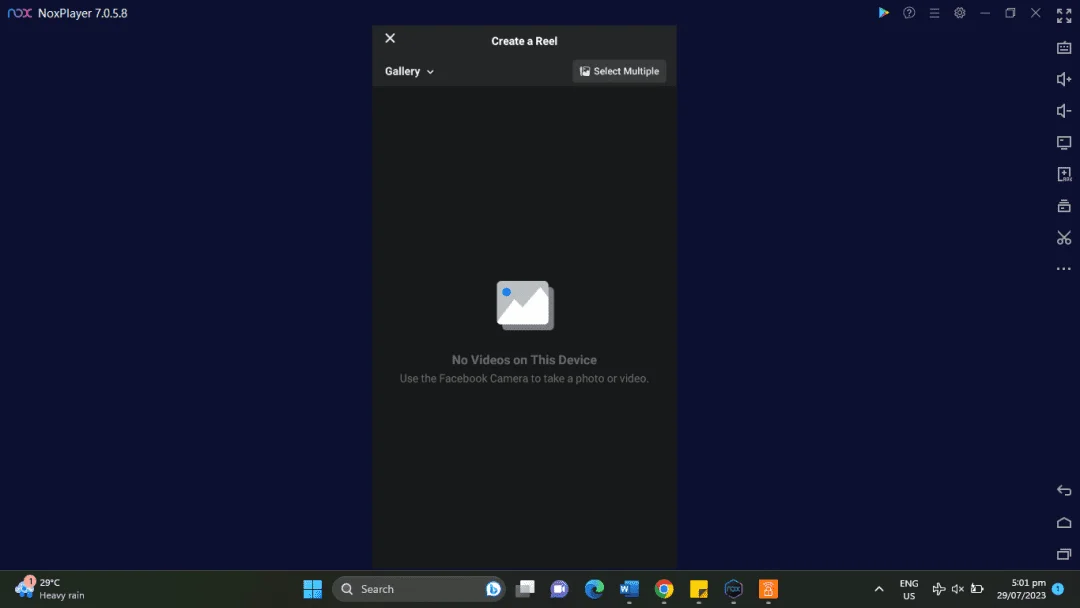Focus the Nox app in taskbar
1080x608 pixels.
click(x=734, y=589)
